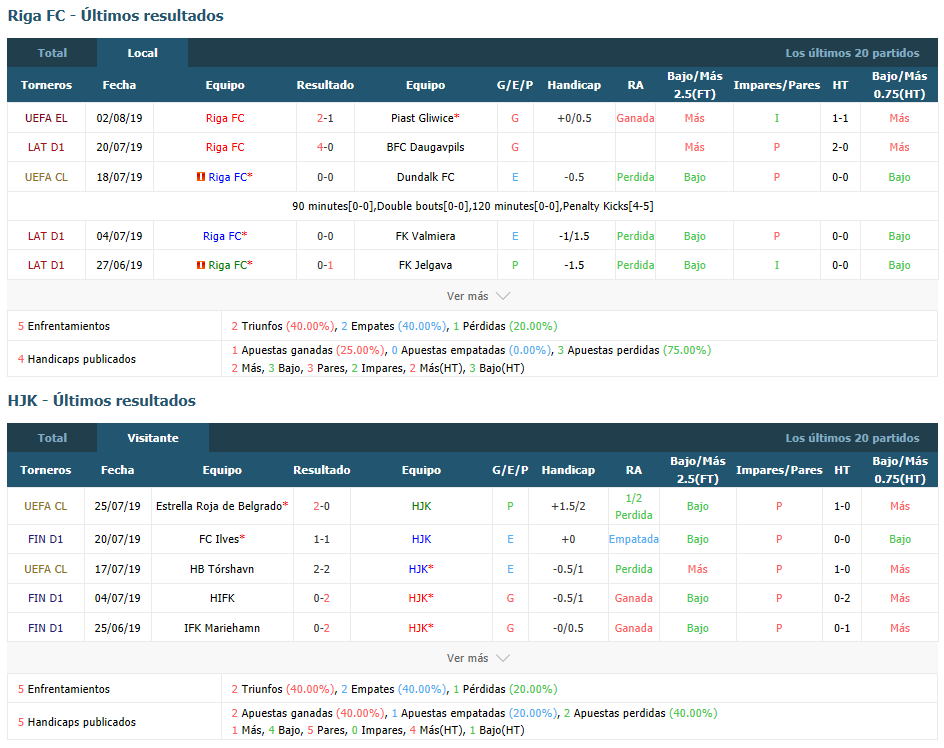Click the 2-0 result of Estrella Roja match
Viewport: 944px width, 748px height.
[x=321, y=506]
